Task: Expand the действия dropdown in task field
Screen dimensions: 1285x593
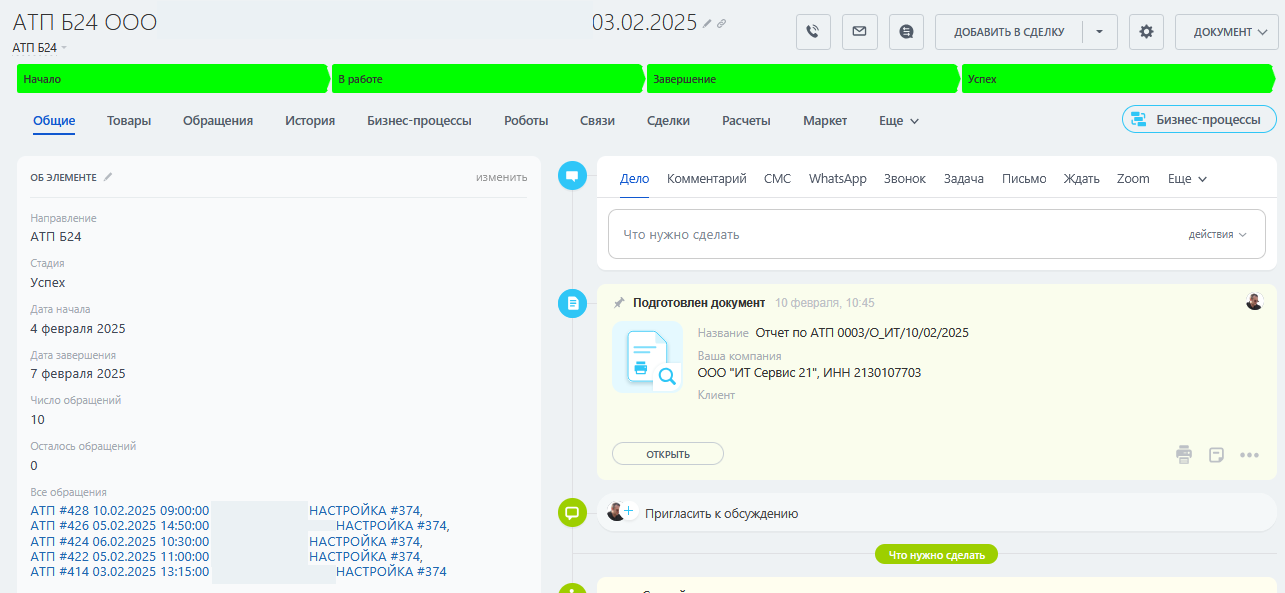Action: (x=1217, y=235)
